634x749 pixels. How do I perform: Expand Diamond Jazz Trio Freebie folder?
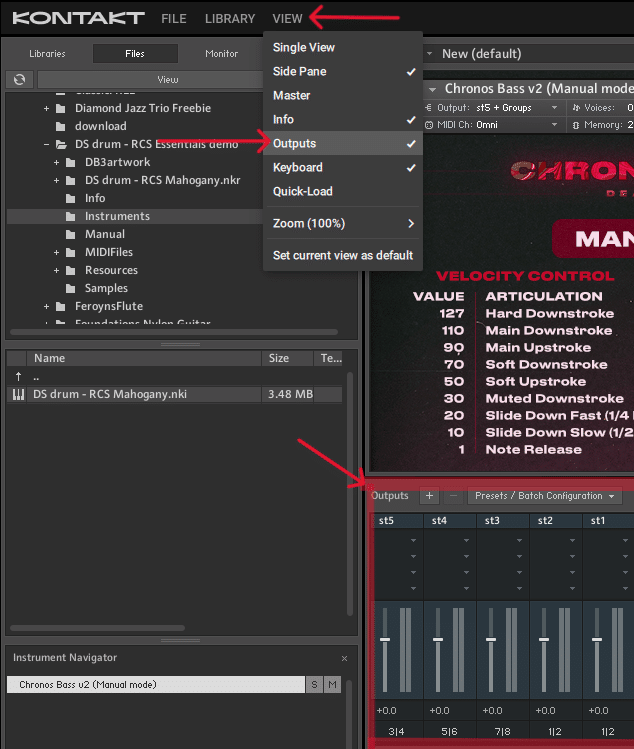pyautogui.click(x=46, y=109)
